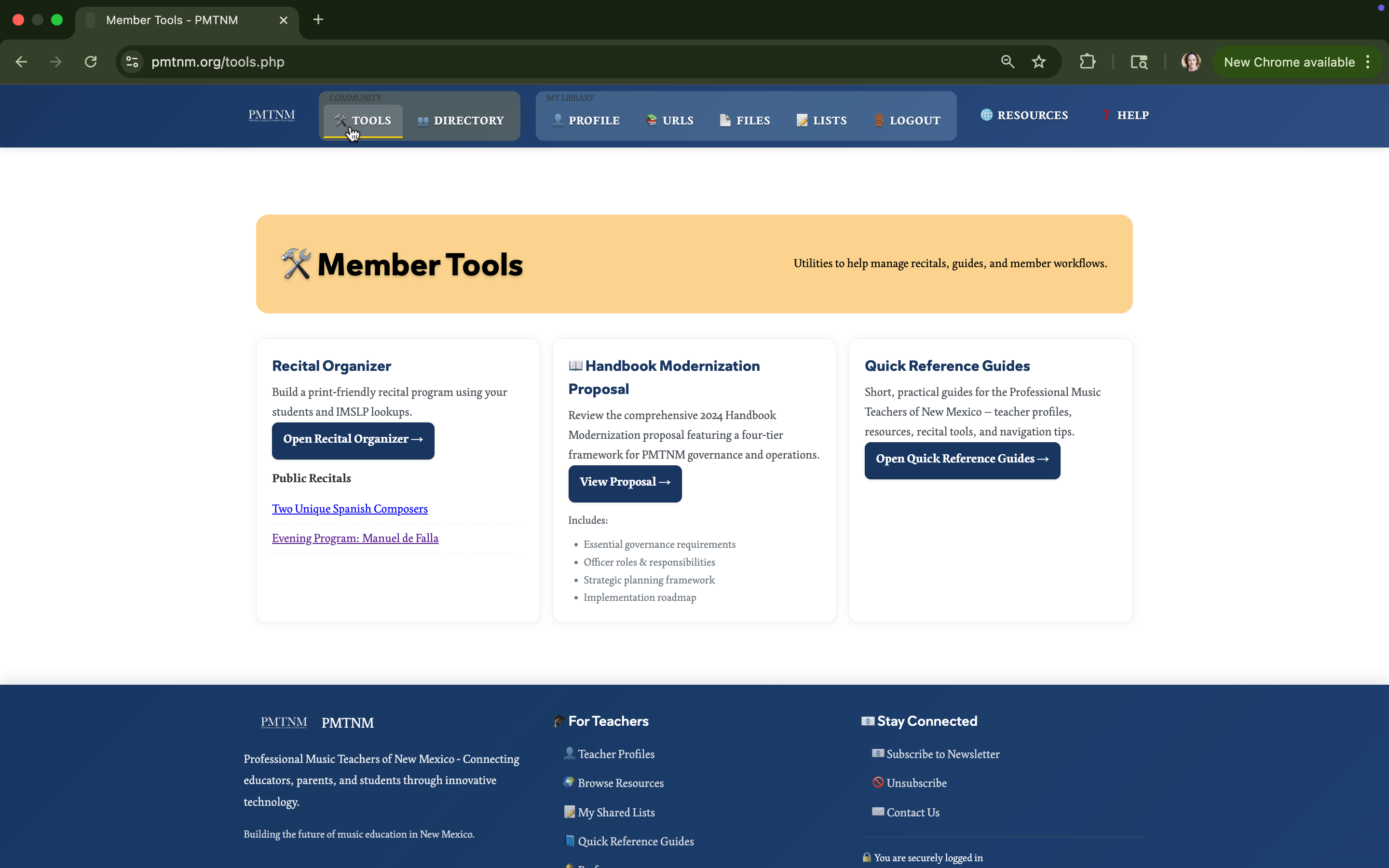Click the browser reload page icon

pyautogui.click(x=91, y=62)
